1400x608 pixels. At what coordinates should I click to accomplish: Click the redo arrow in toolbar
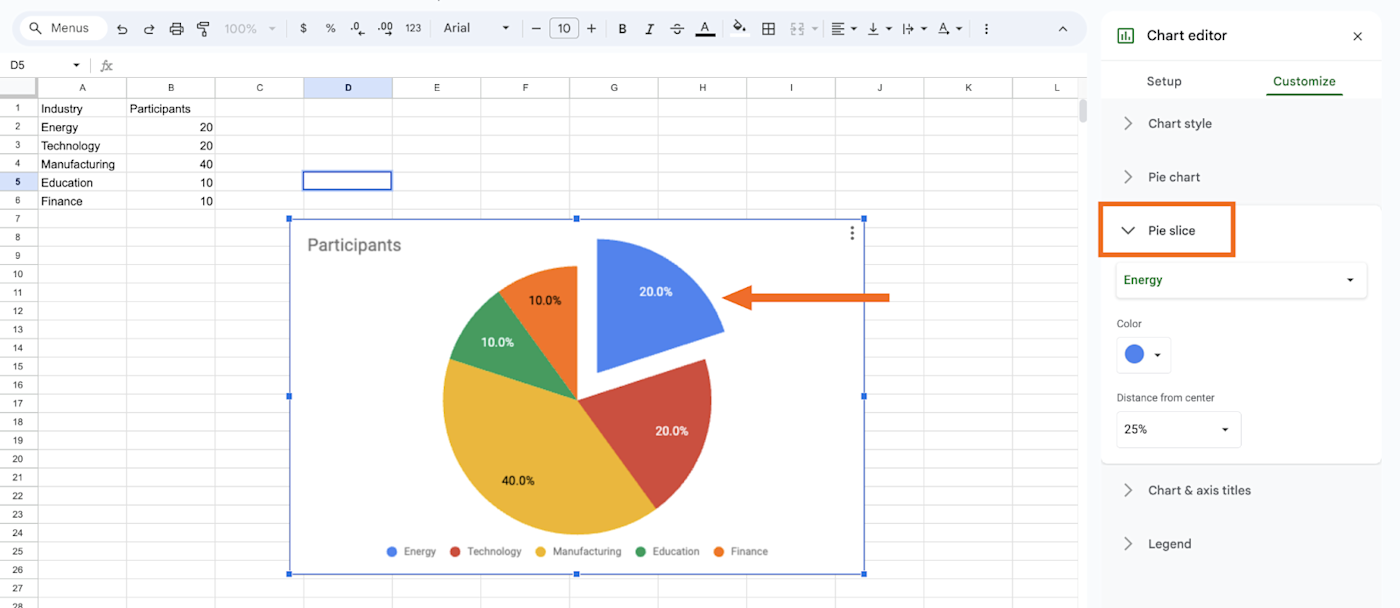click(x=149, y=29)
